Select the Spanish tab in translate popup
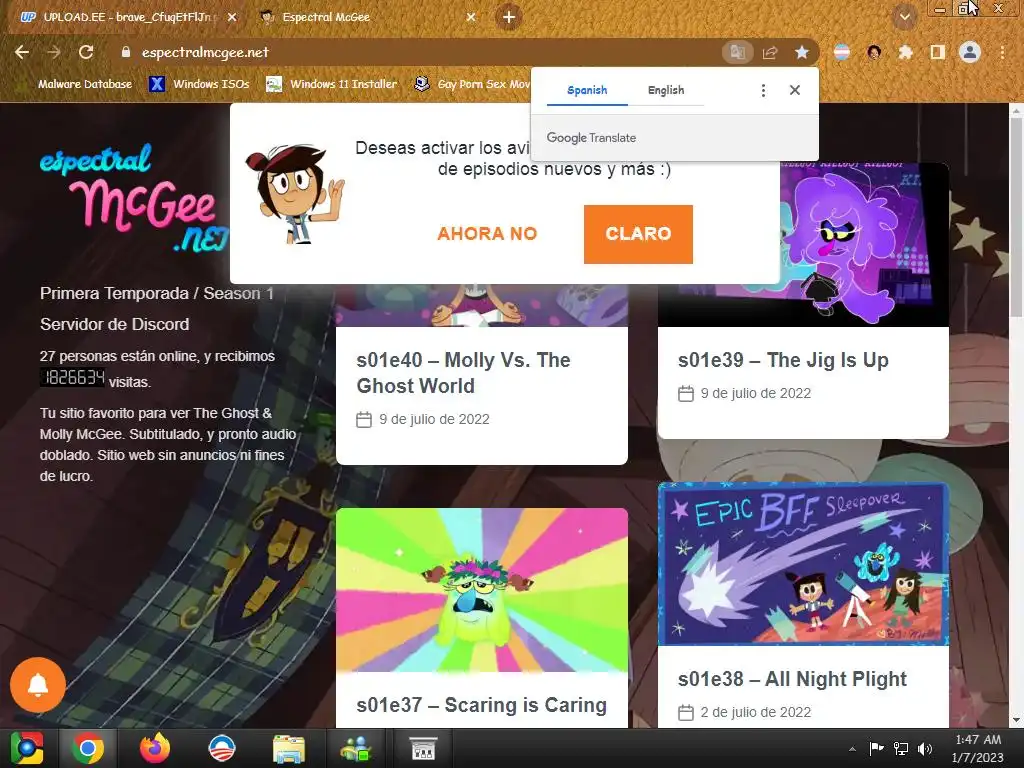This screenshot has height=768, width=1024. pos(587,90)
